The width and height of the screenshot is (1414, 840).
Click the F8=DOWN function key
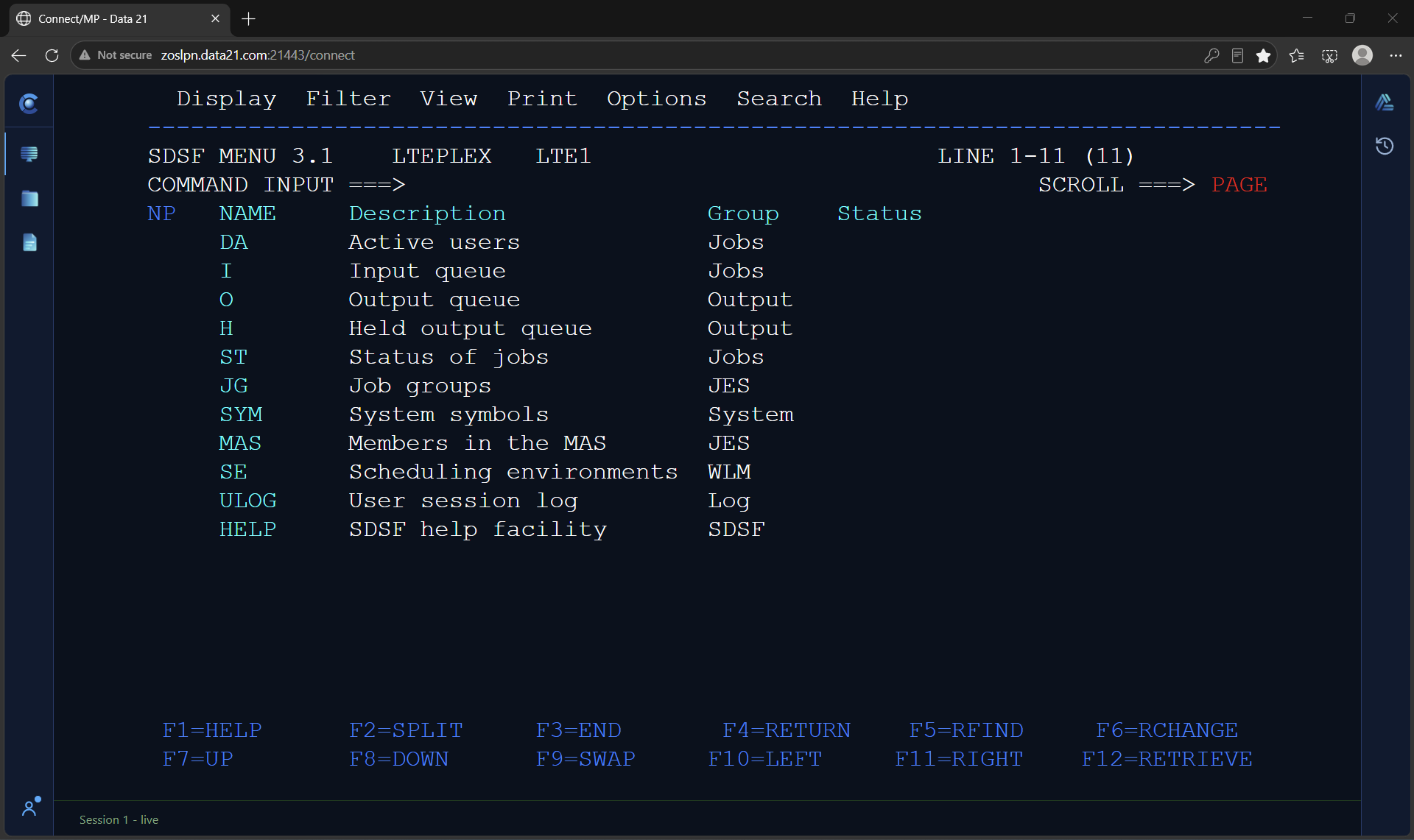(398, 759)
